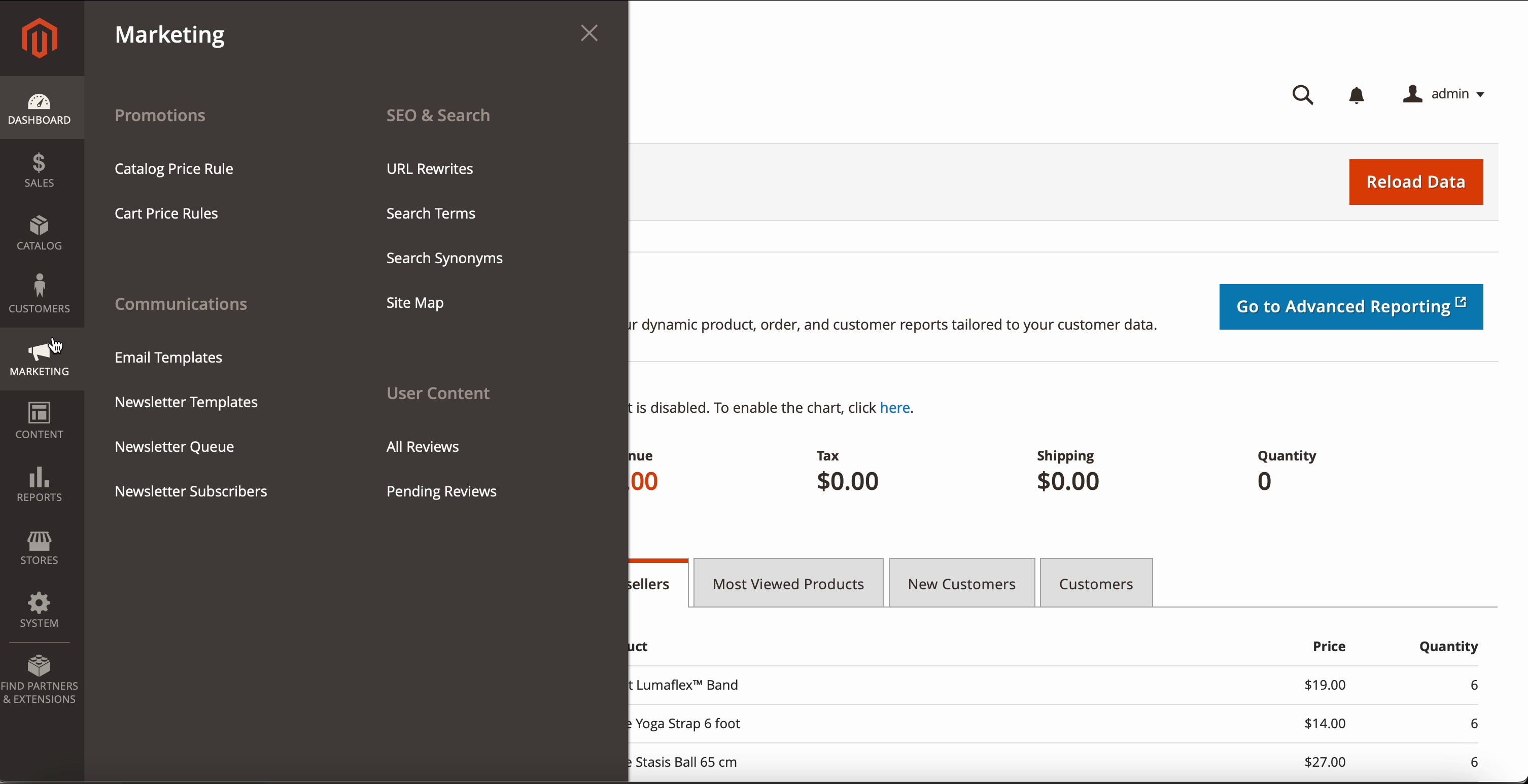Select Cart Price Rules menu item
The image size is (1528, 784).
[166, 213]
